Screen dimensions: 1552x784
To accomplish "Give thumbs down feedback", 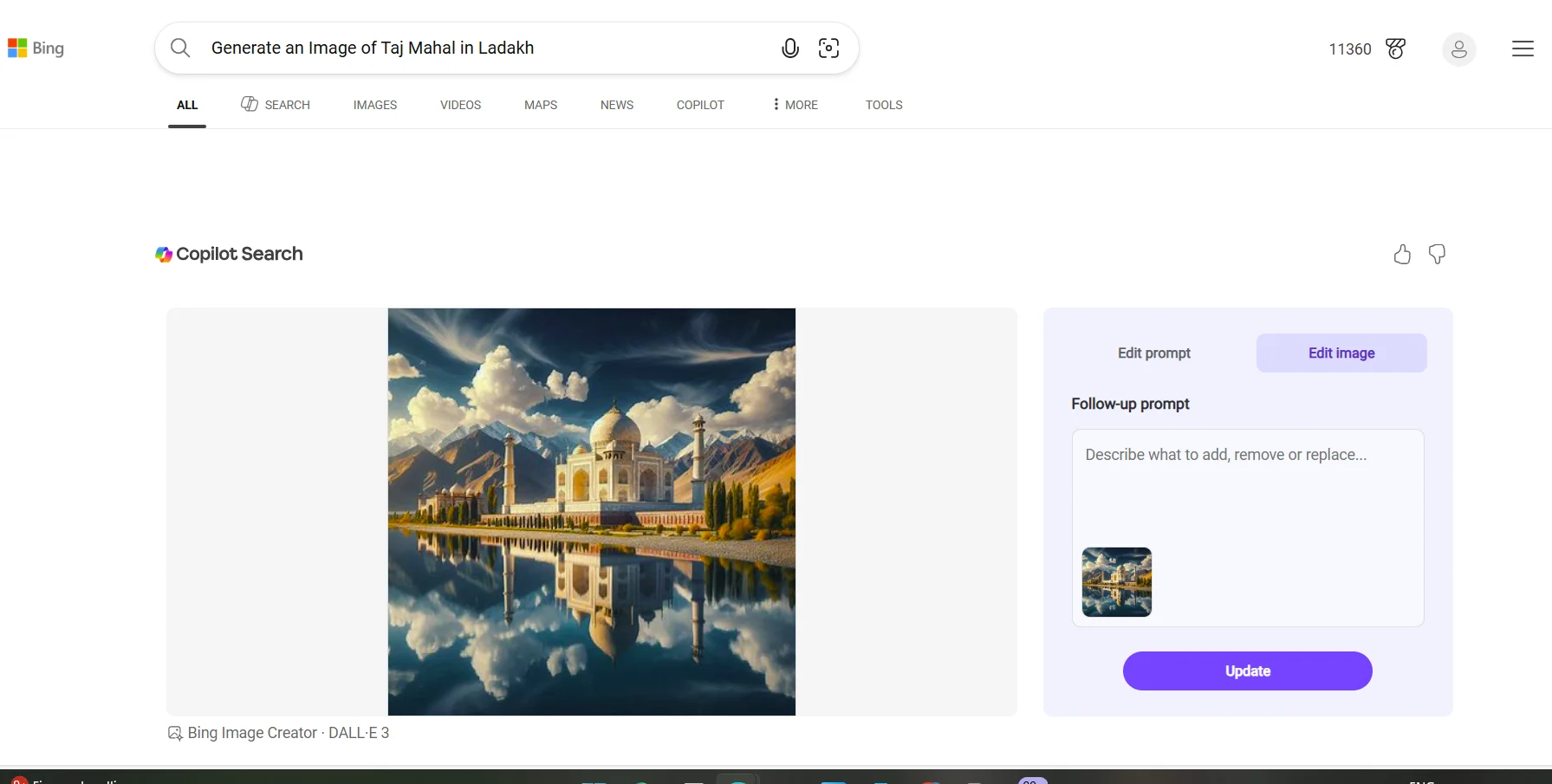I will click(1437, 254).
